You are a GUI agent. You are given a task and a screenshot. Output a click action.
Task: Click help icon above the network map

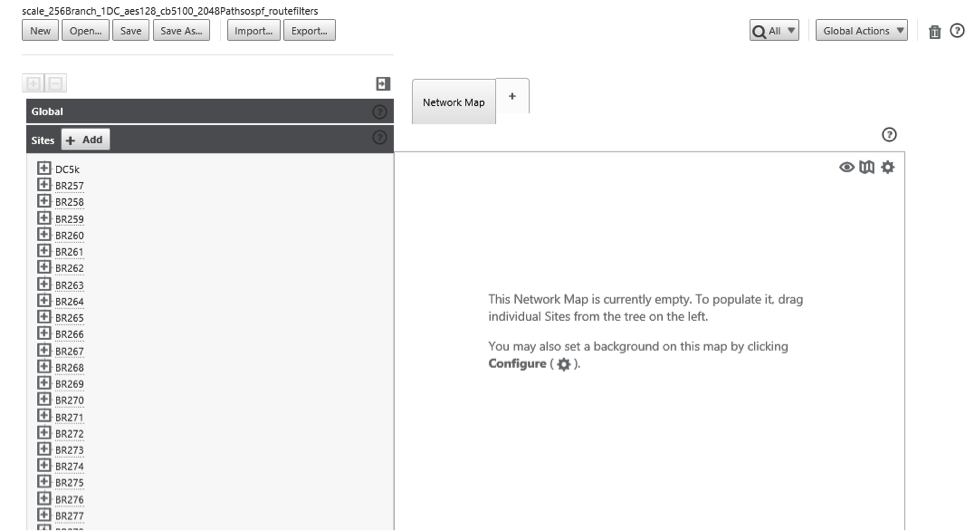(889, 134)
